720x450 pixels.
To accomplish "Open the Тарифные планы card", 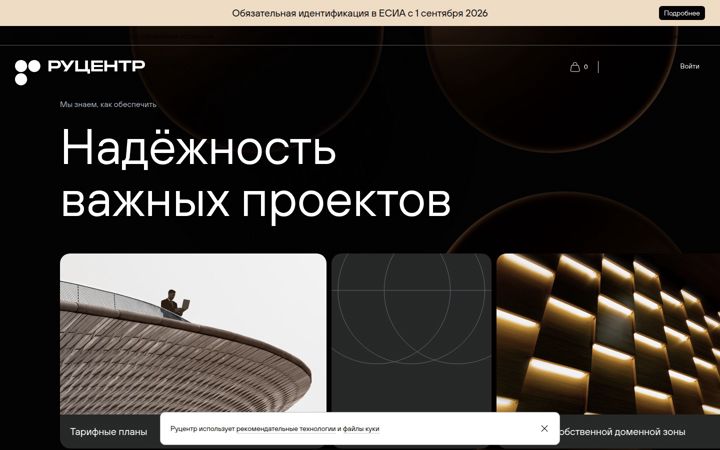I will 109,432.
